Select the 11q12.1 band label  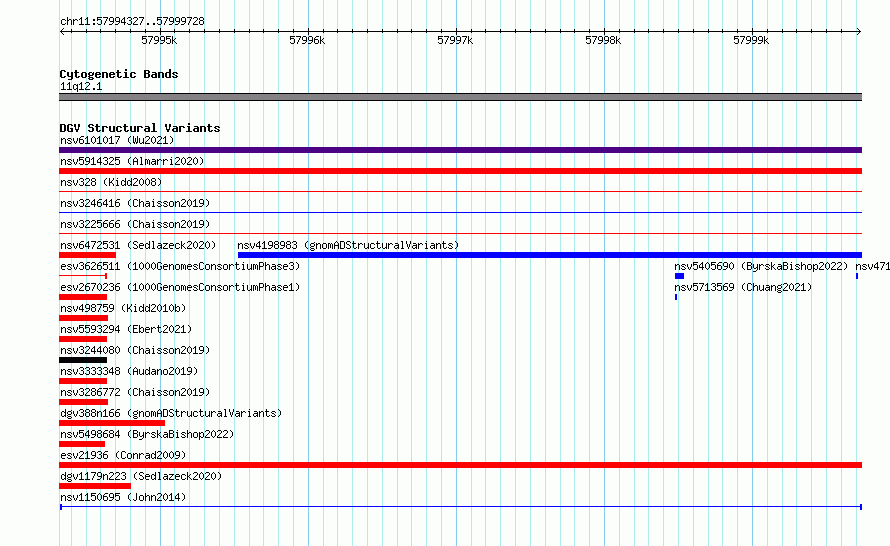tap(81, 86)
